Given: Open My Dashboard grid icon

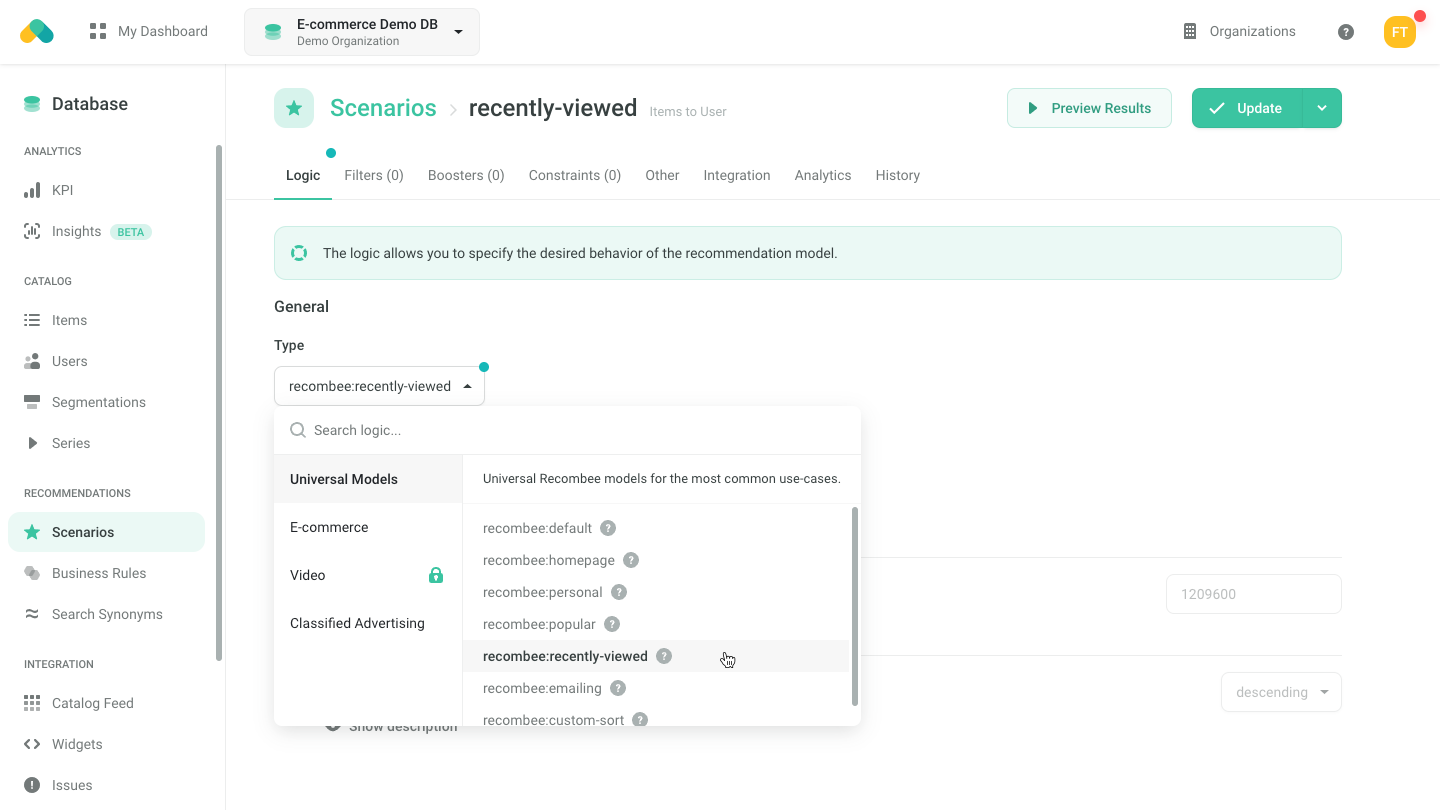Looking at the screenshot, I should [x=98, y=31].
